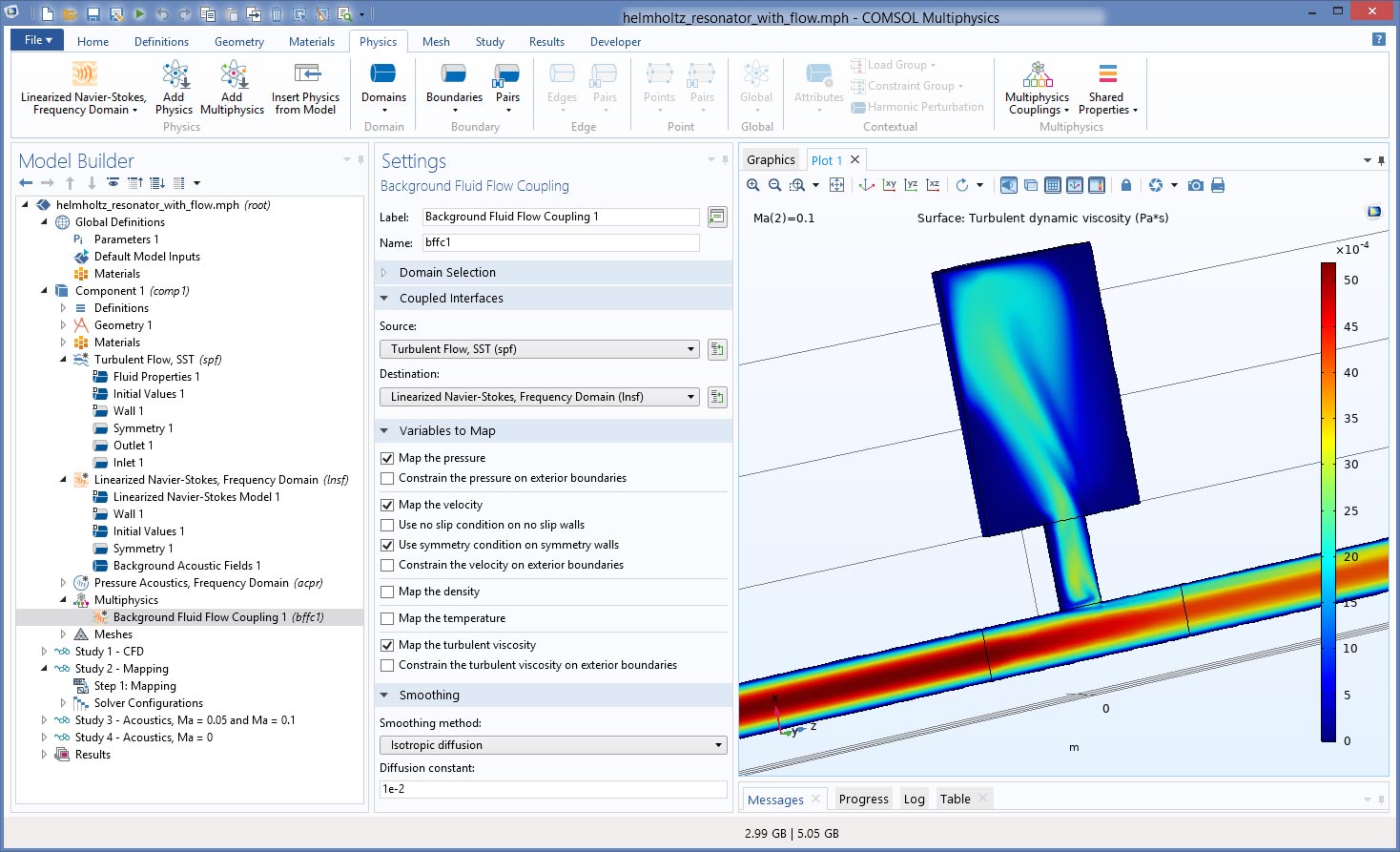Take a snapshot with camera icon

[x=1195, y=185]
